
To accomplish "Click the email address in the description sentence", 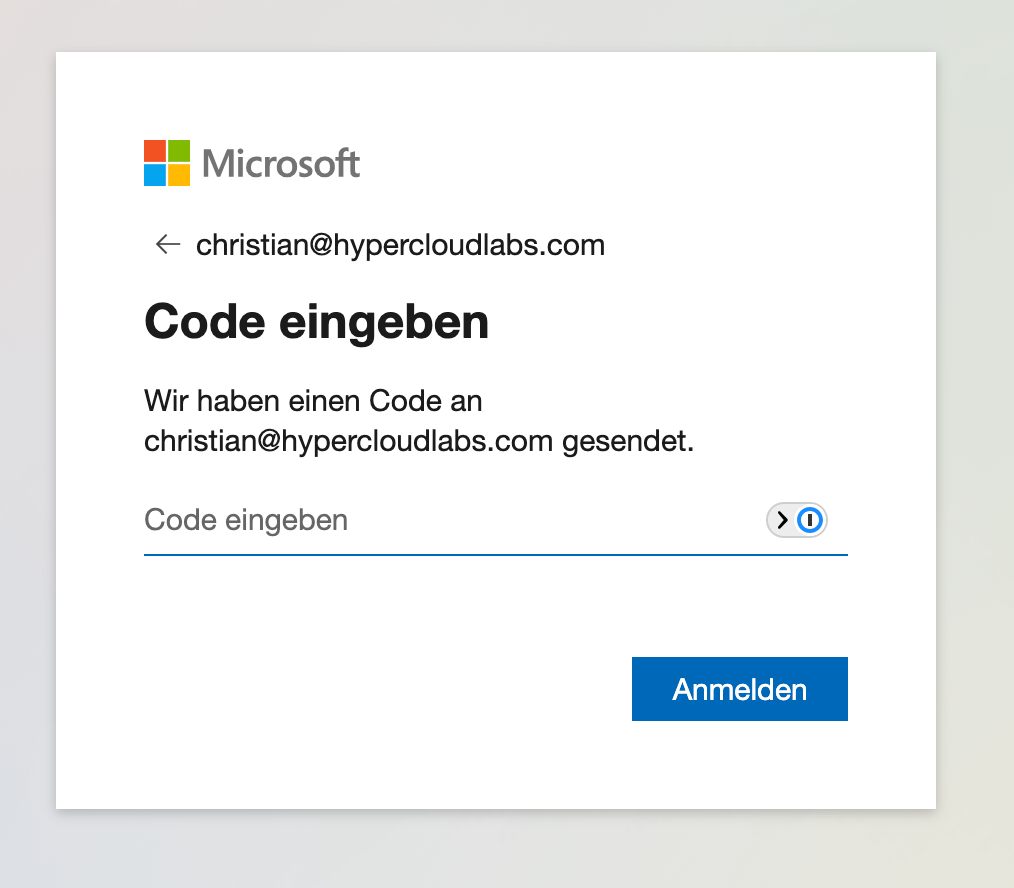I will [348, 441].
